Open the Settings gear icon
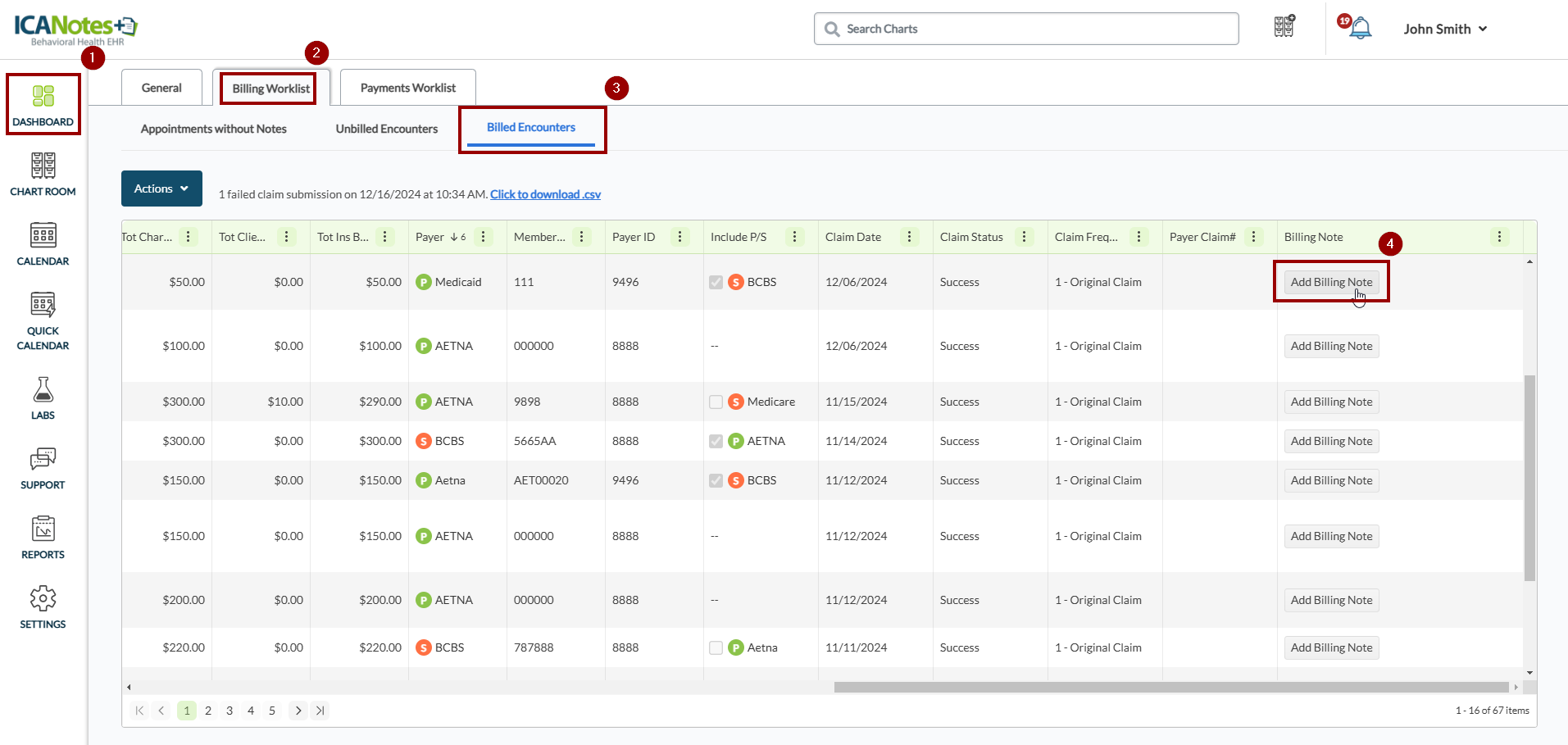1568x745 pixels. click(43, 606)
